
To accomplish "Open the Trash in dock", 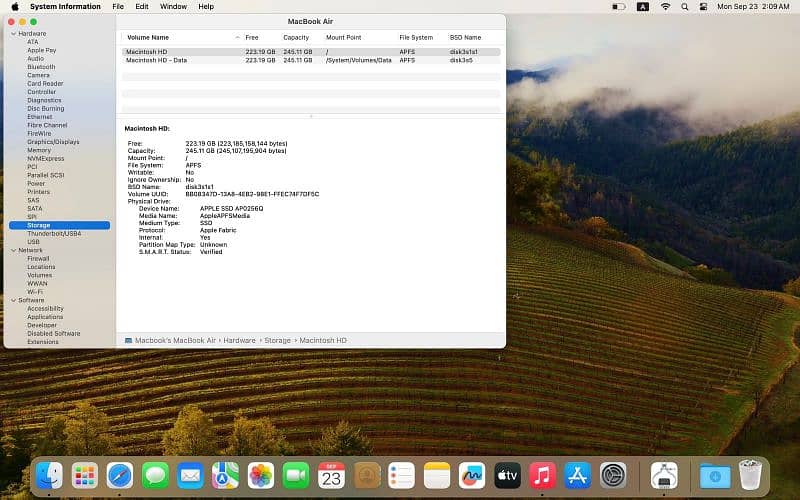I will pyautogui.click(x=752, y=476).
